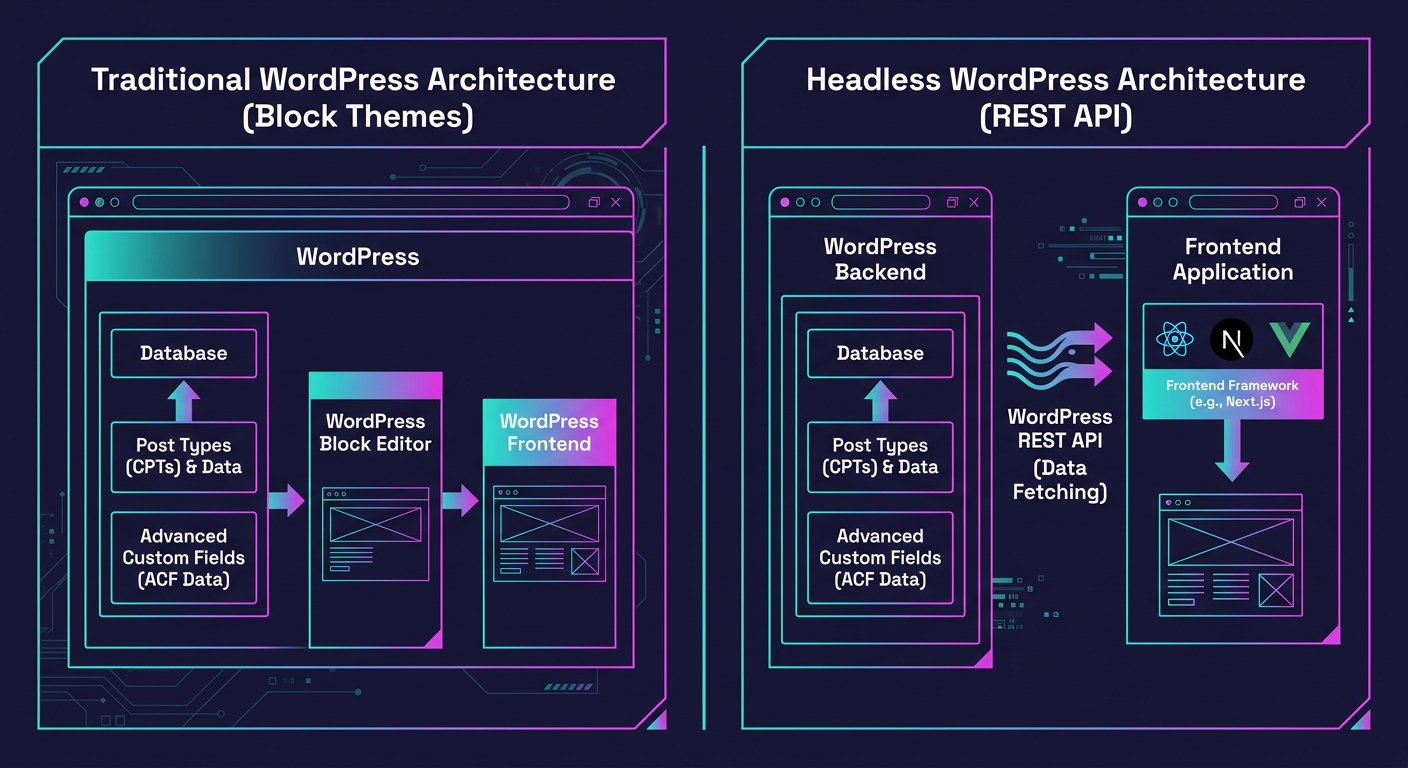Maximize the Frontend Application window
Screen dimensions: 1408x768
1300,202
